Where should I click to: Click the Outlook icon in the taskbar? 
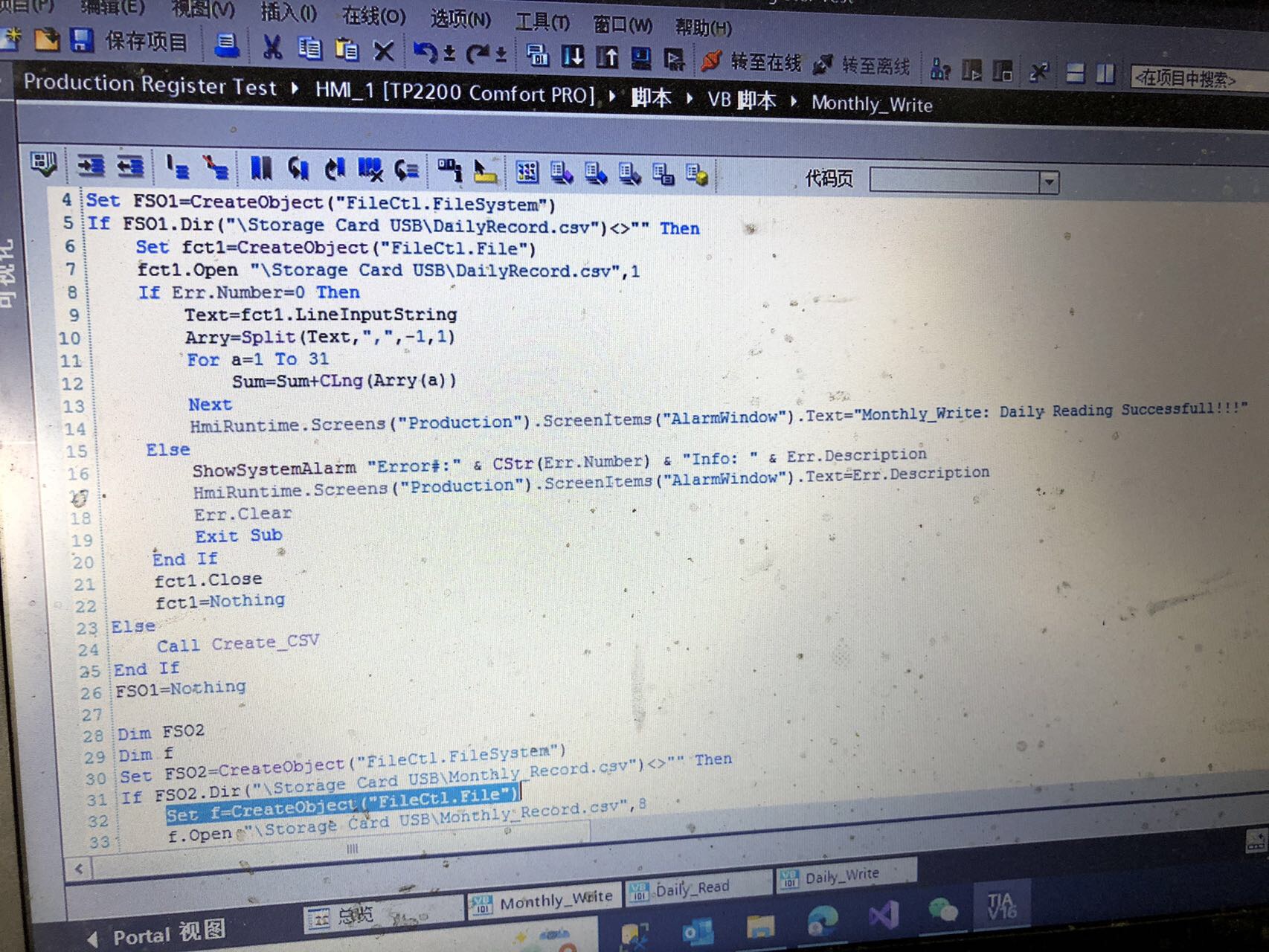click(x=698, y=933)
